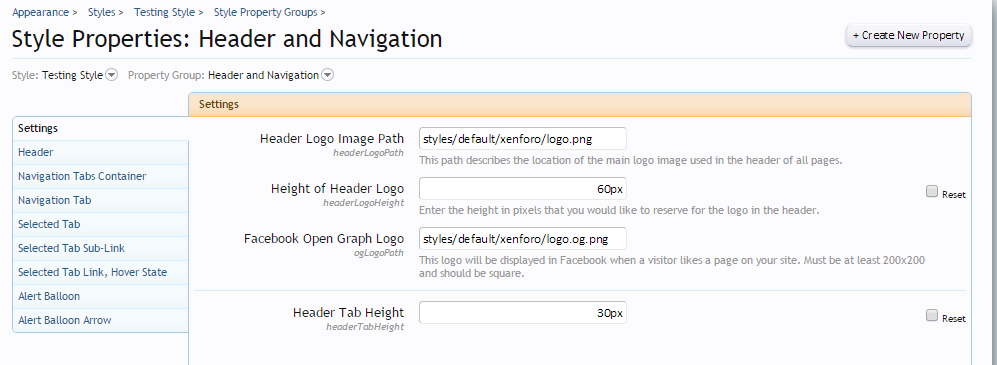The height and width of the screenshot is (365, 997).
Task: Click the Create New Property button
Action: [x=909, y=36]
